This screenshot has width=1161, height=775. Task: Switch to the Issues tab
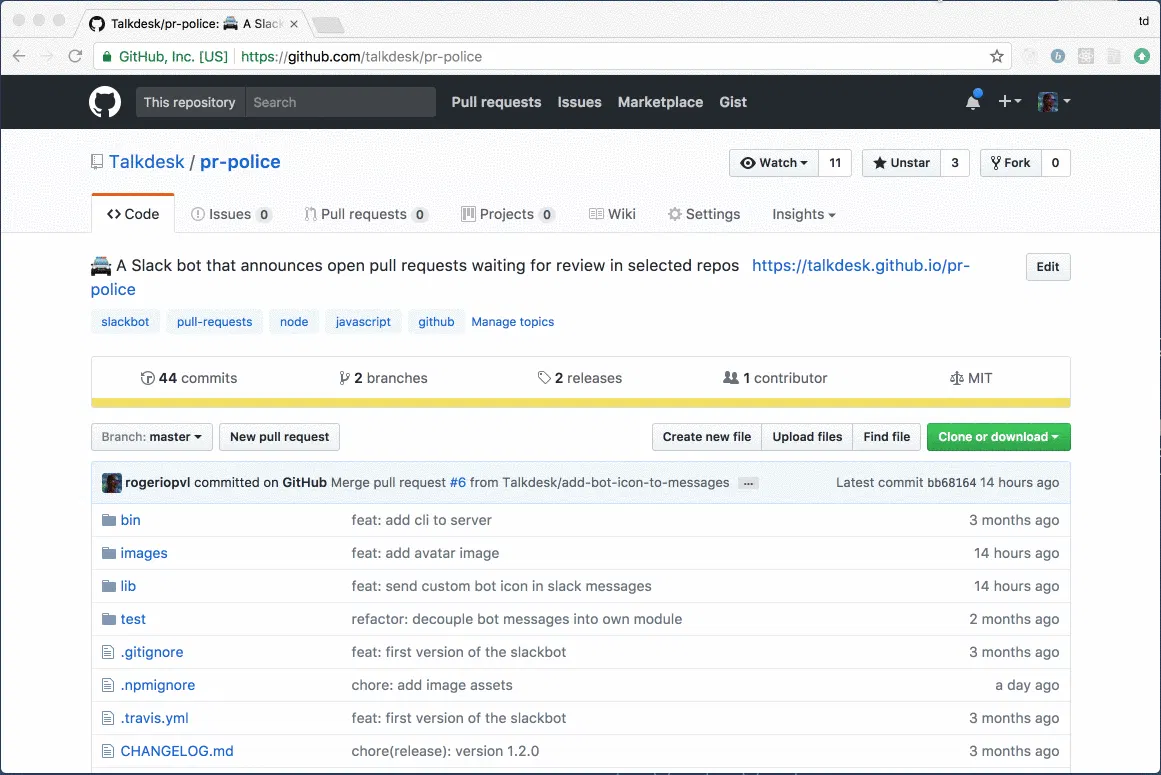[x=231, y=214]
